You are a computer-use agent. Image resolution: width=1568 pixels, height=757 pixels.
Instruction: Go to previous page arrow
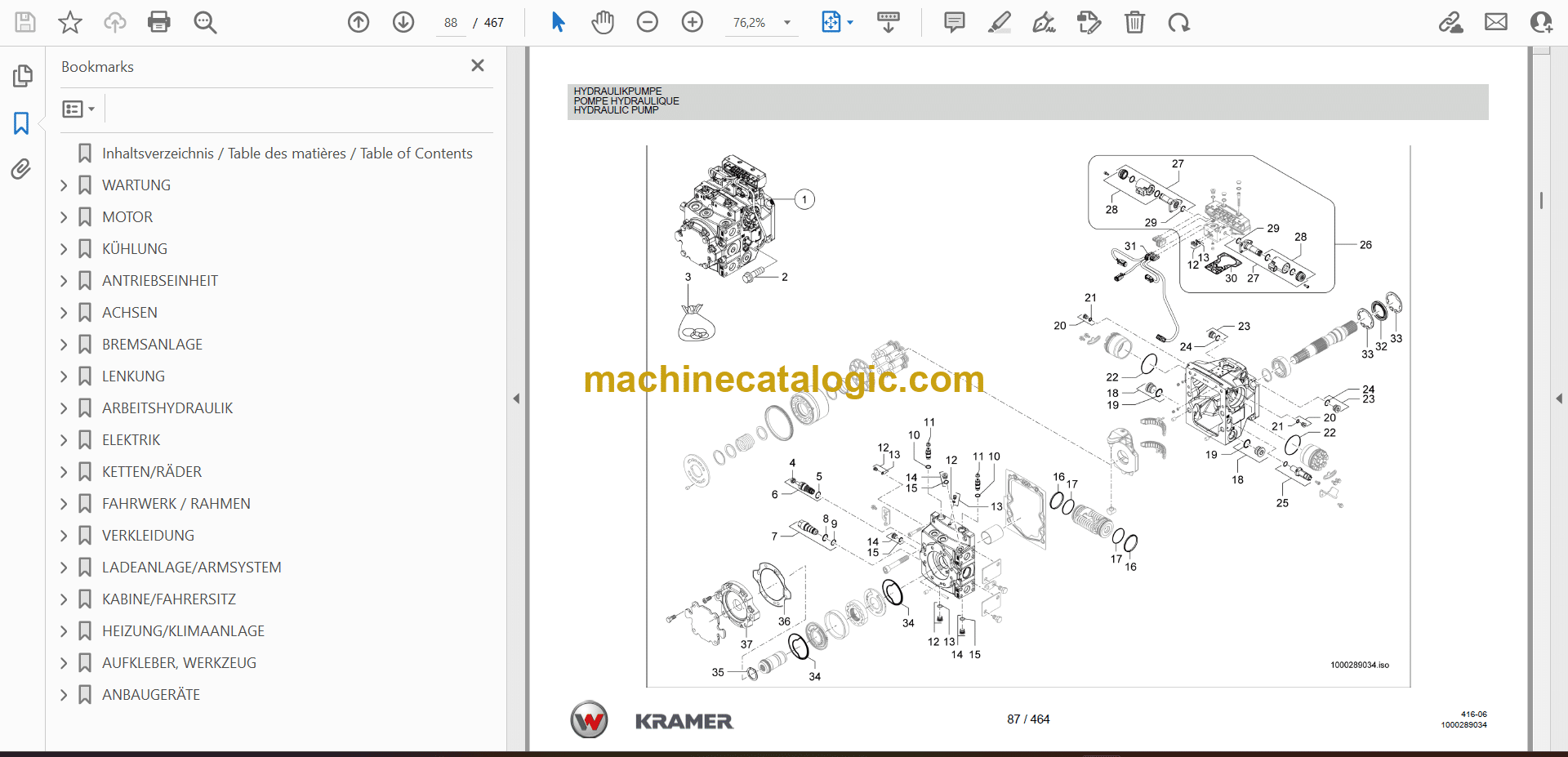(x=359, y=22)
